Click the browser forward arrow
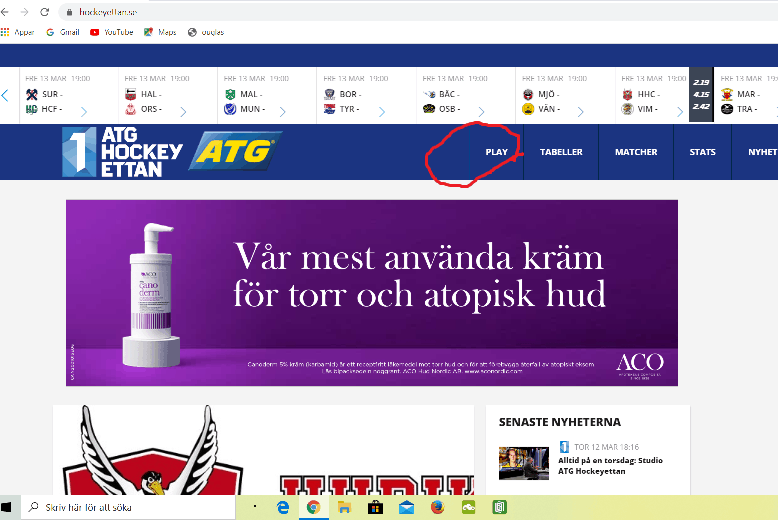The height and width of the screenshot is (523, 778). (24, 12)
